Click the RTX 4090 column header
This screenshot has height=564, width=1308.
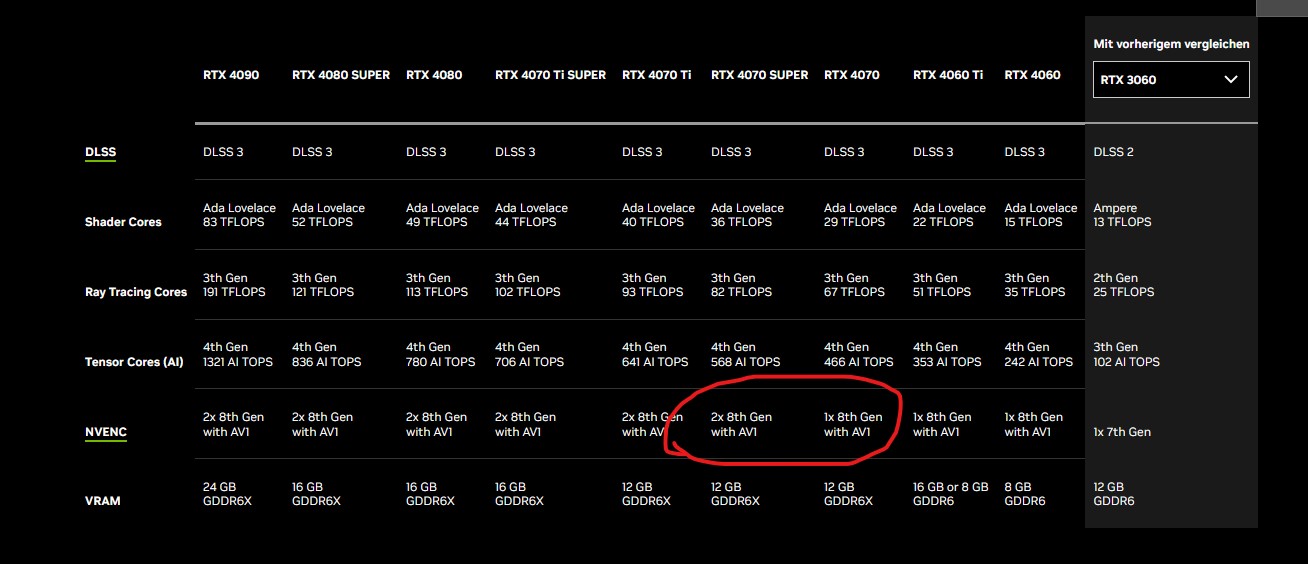coord(231,75)
